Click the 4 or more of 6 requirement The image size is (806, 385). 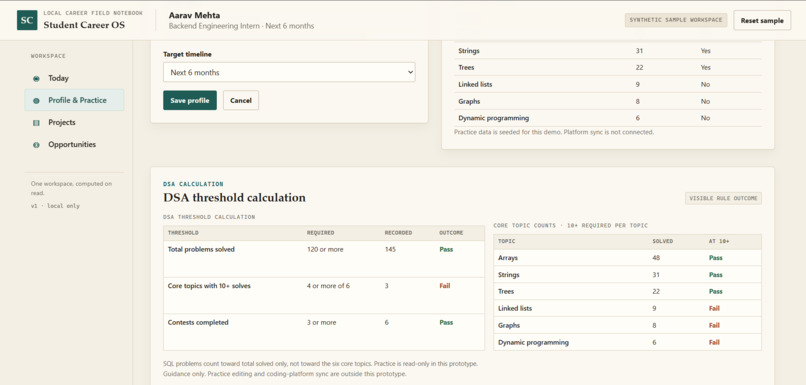(328, 286)
